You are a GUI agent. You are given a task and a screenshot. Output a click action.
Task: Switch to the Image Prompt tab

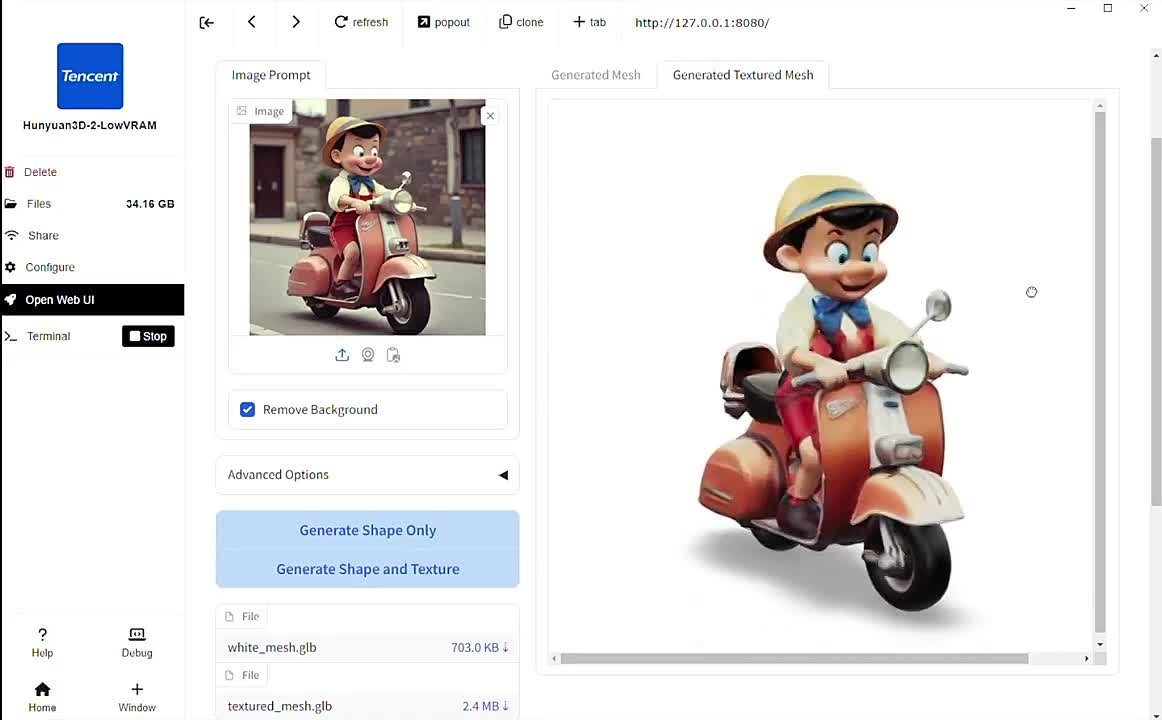pyautogui.click(x=270, y=75)
